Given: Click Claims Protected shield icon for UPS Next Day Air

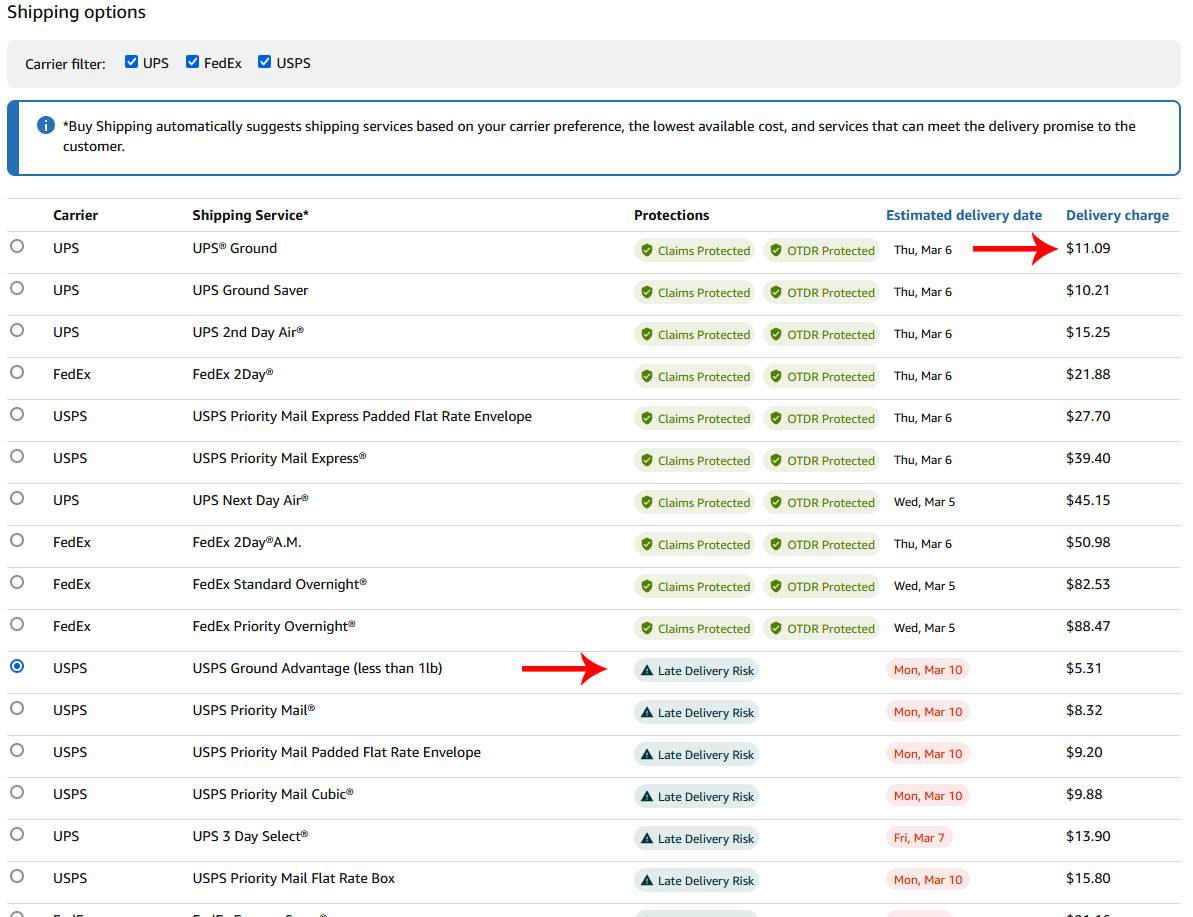Looking at the screenshot, I should point(647,502).
